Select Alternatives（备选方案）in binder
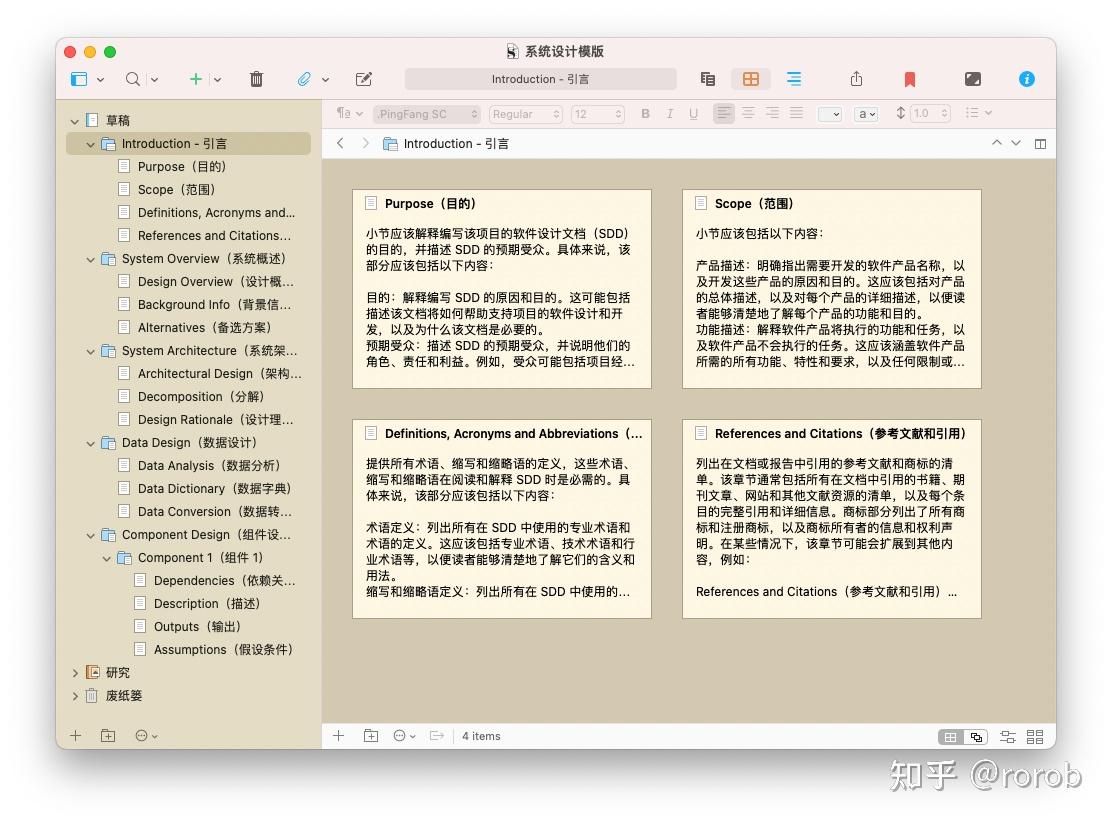 pos(204,328)
